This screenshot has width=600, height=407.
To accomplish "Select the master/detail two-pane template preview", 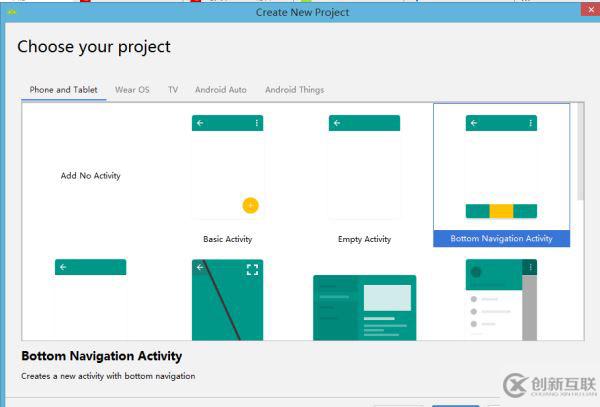I will (365, 307).
